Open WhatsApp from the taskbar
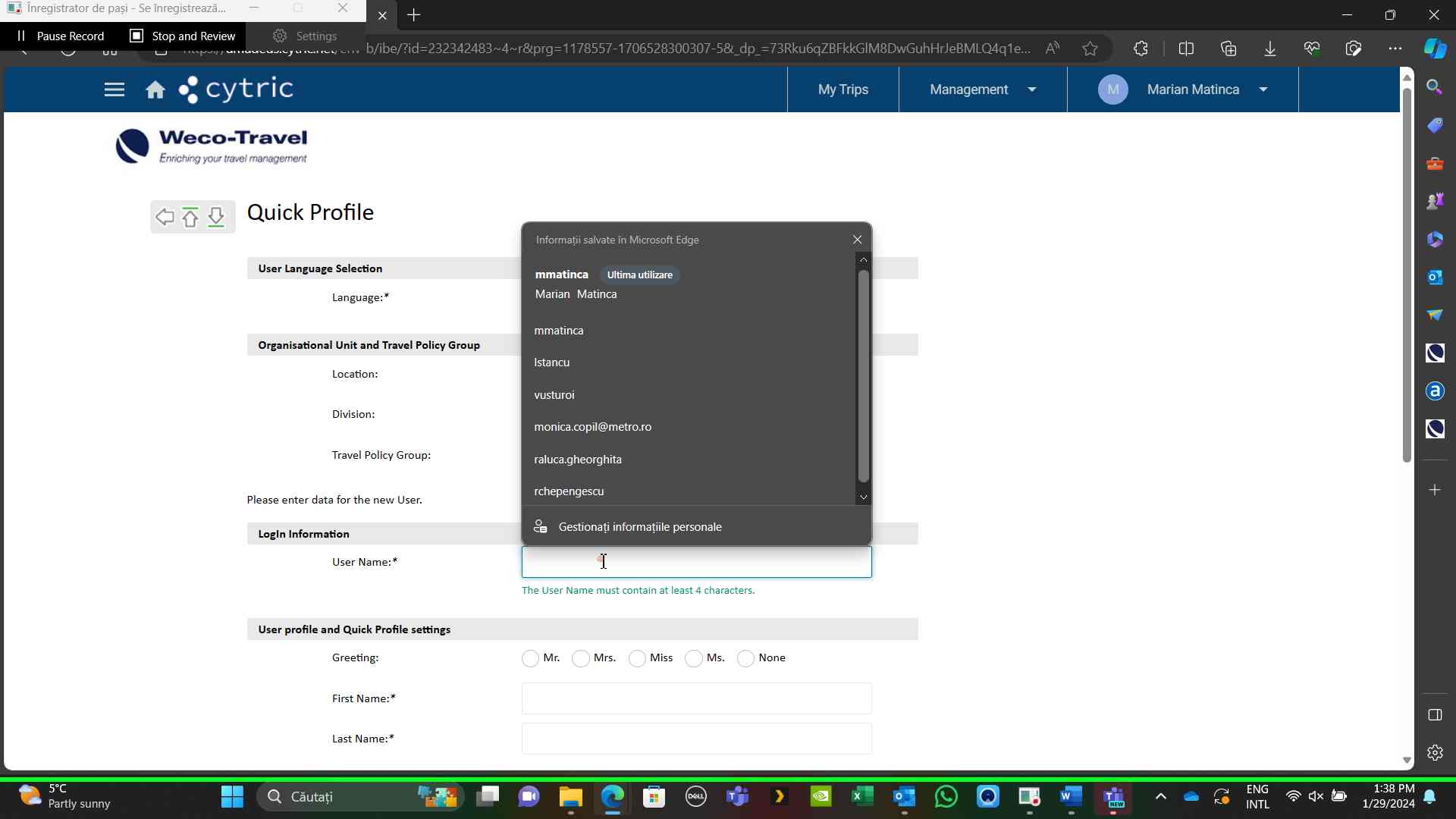 (946, 796)
